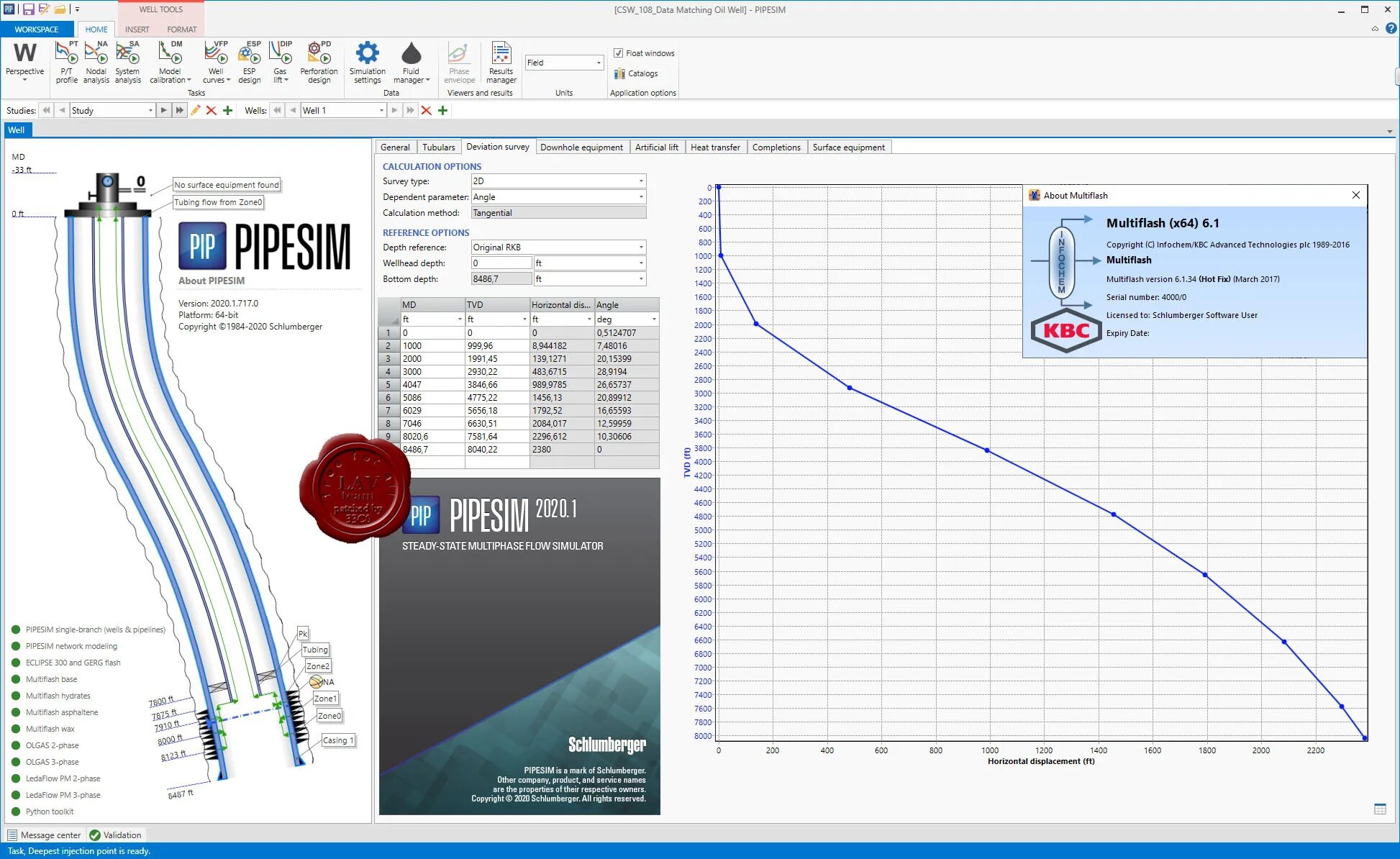
Task: Open Perforation design tool
Action: pos(319,63)
